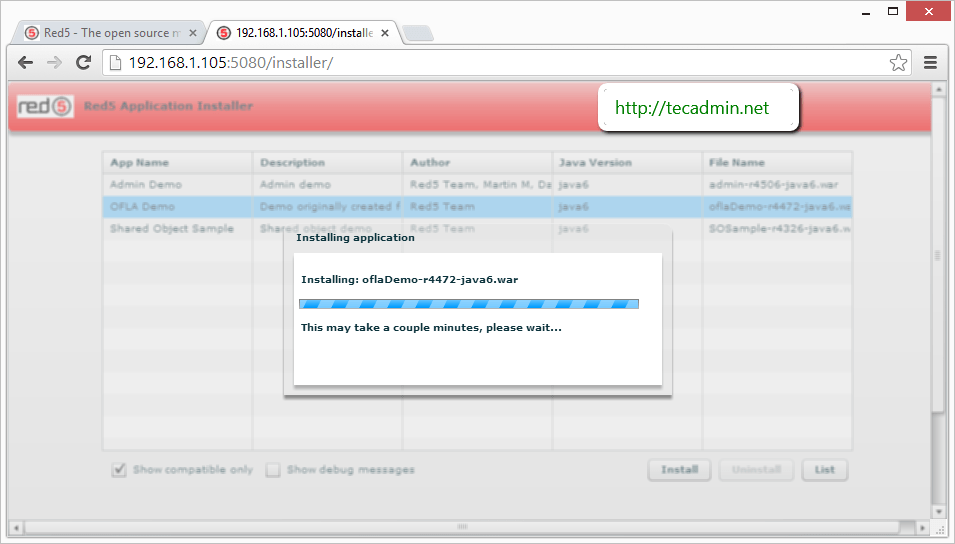
Task: Sort by Java Version column header
Action: tap(627, 163)
